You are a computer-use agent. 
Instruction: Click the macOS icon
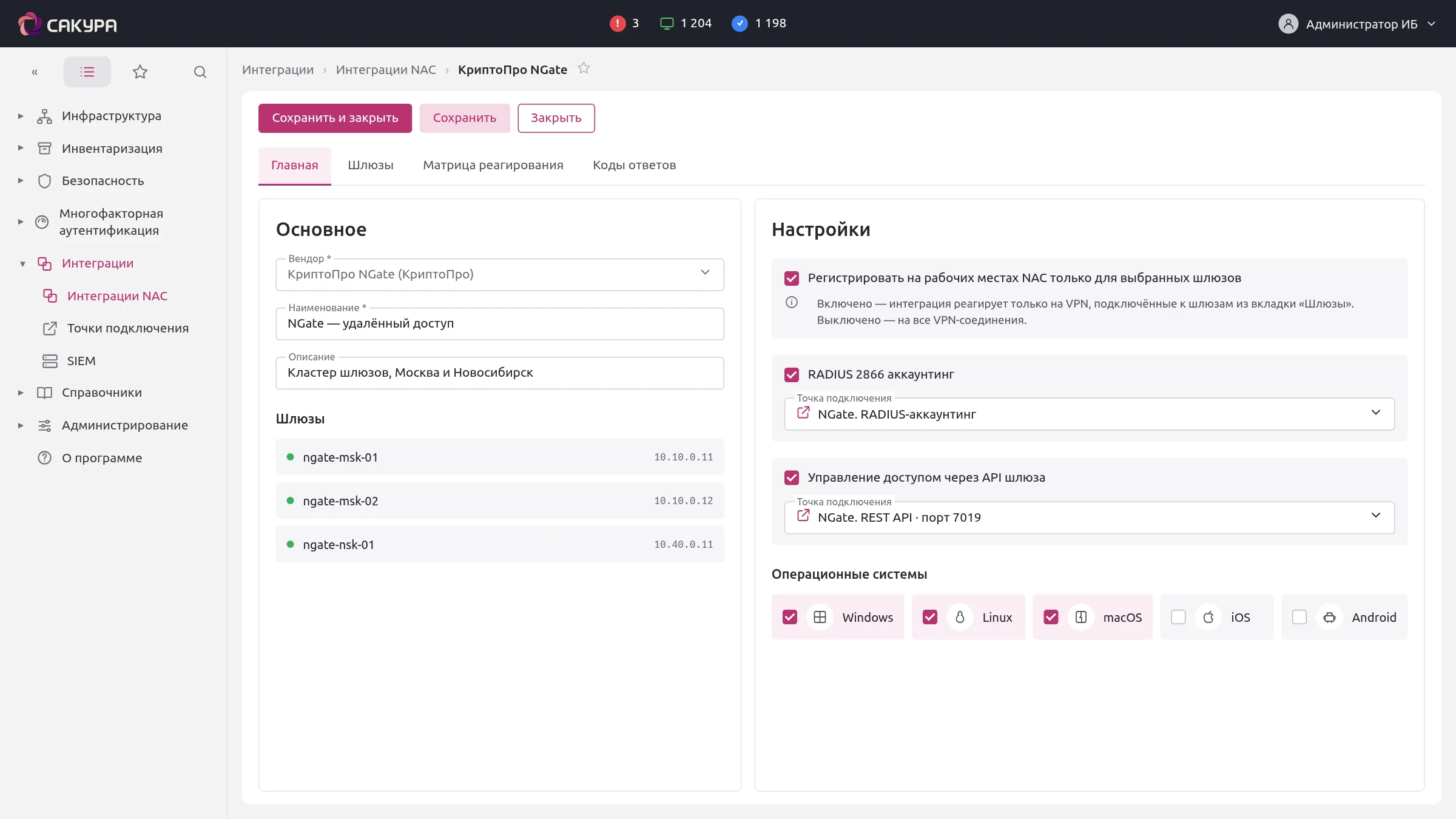click(1081, 617)
